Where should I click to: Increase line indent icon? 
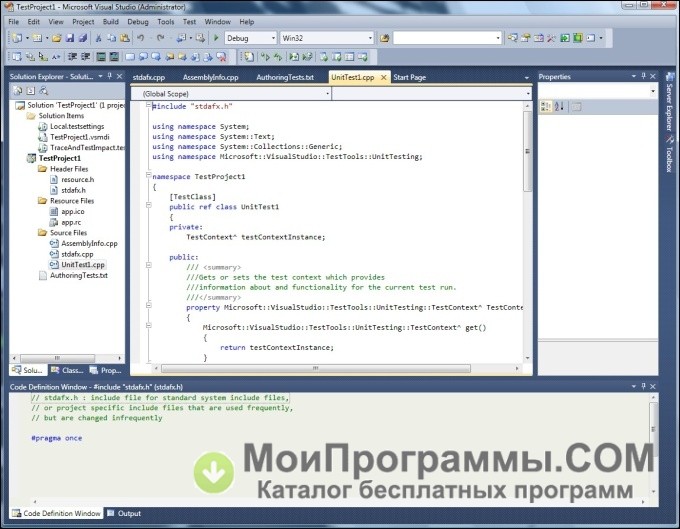(85, 56)
